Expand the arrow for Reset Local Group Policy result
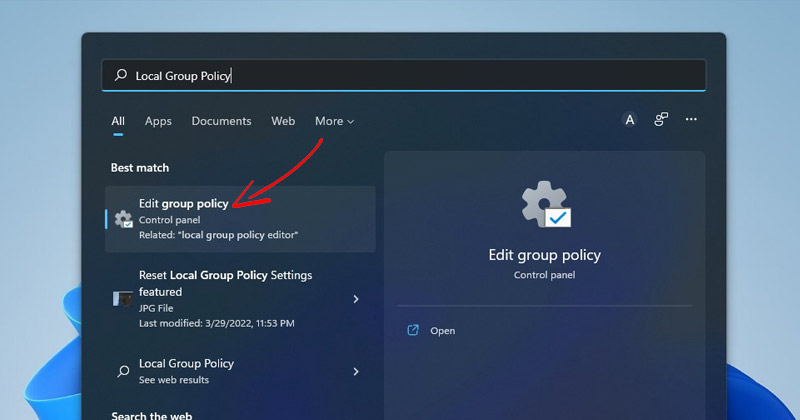Screen dimensions: 800x420 point(356,299)
